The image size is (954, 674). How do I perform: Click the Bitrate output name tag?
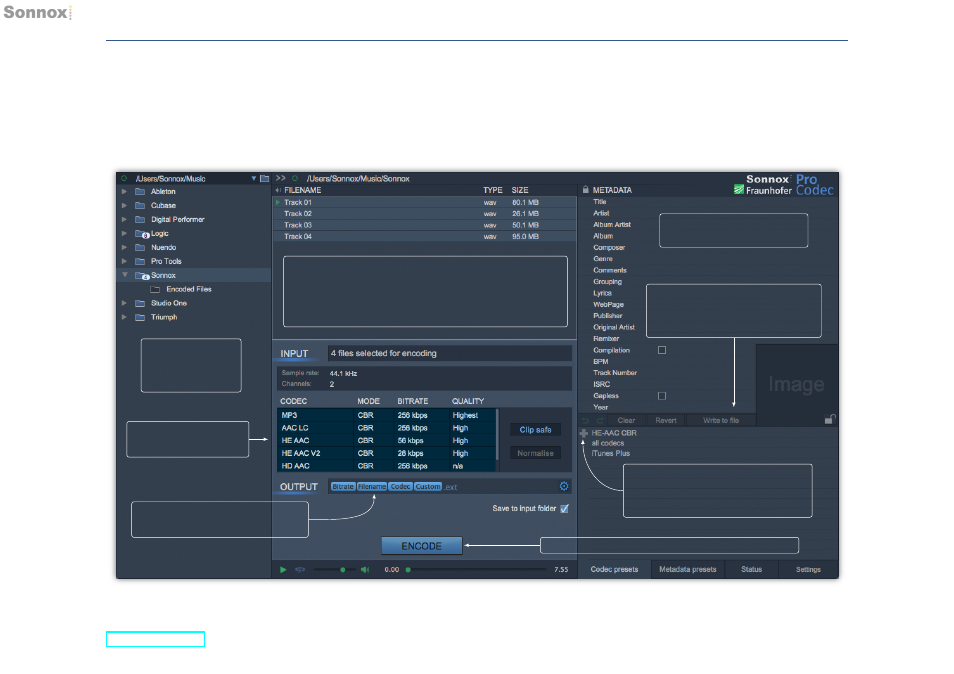pos(343,487)
